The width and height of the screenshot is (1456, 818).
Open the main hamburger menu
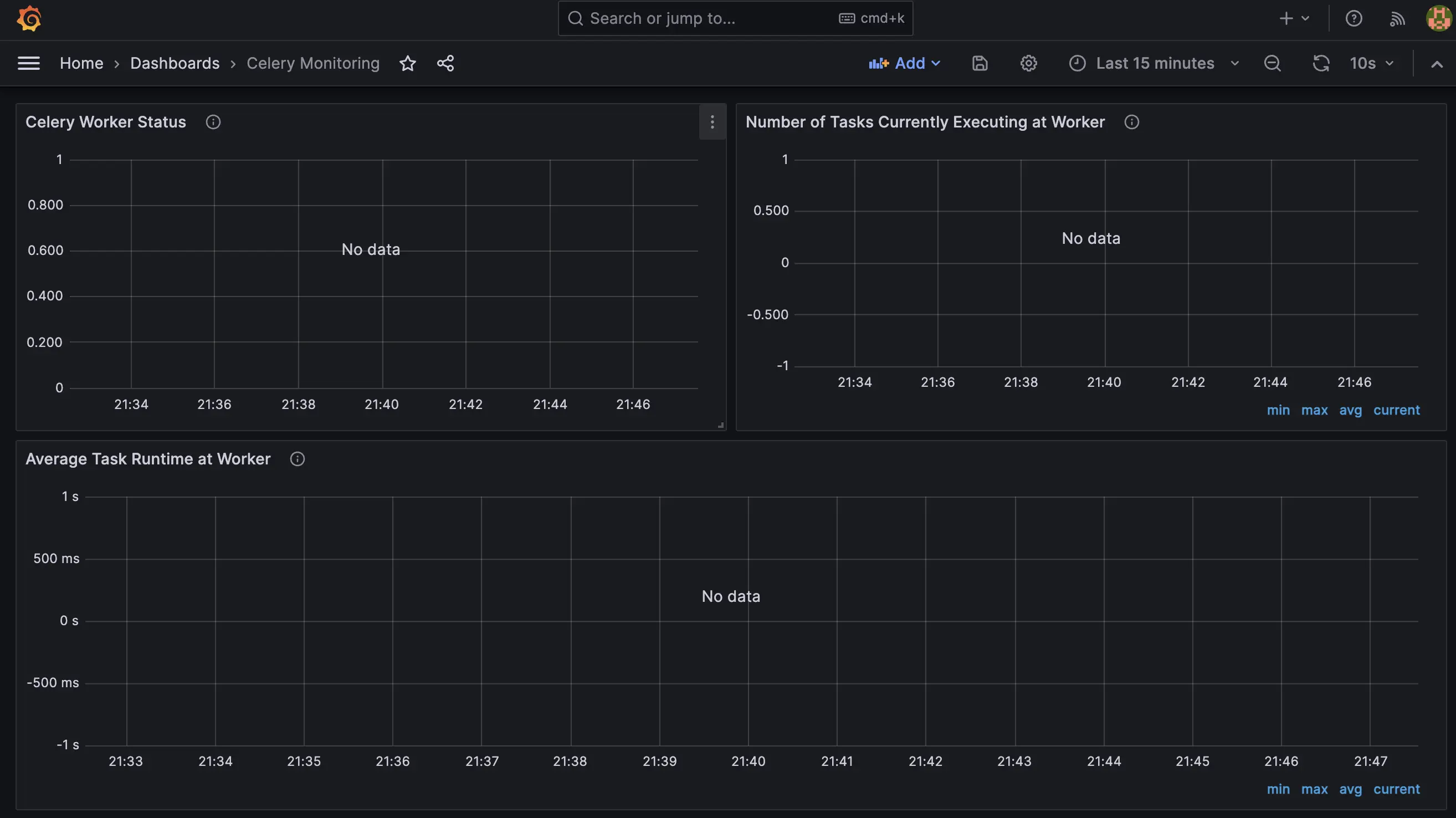29,63
